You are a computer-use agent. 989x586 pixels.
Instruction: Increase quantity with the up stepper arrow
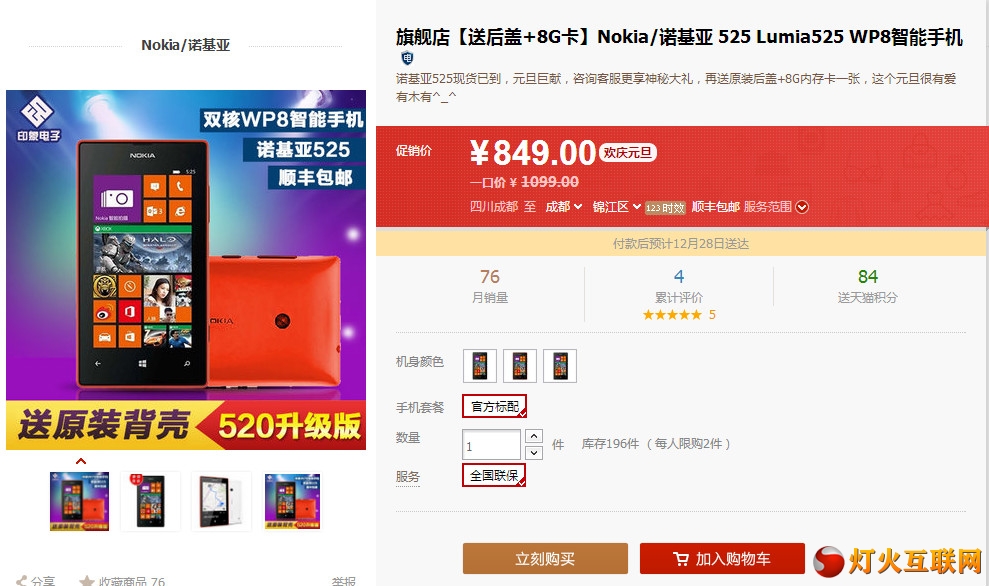534,436
